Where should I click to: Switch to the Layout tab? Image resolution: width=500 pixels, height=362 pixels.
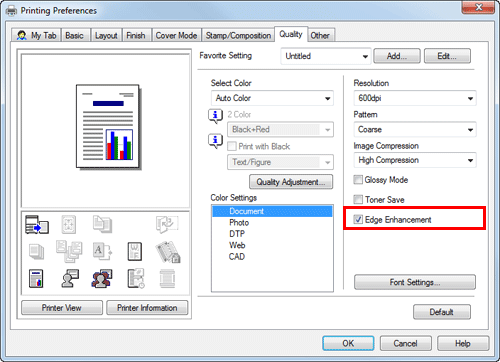click(106, 35)
